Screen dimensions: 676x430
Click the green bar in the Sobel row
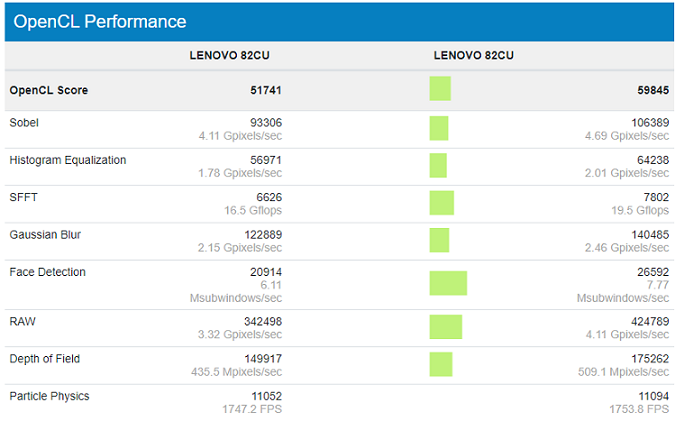[438, 128]
